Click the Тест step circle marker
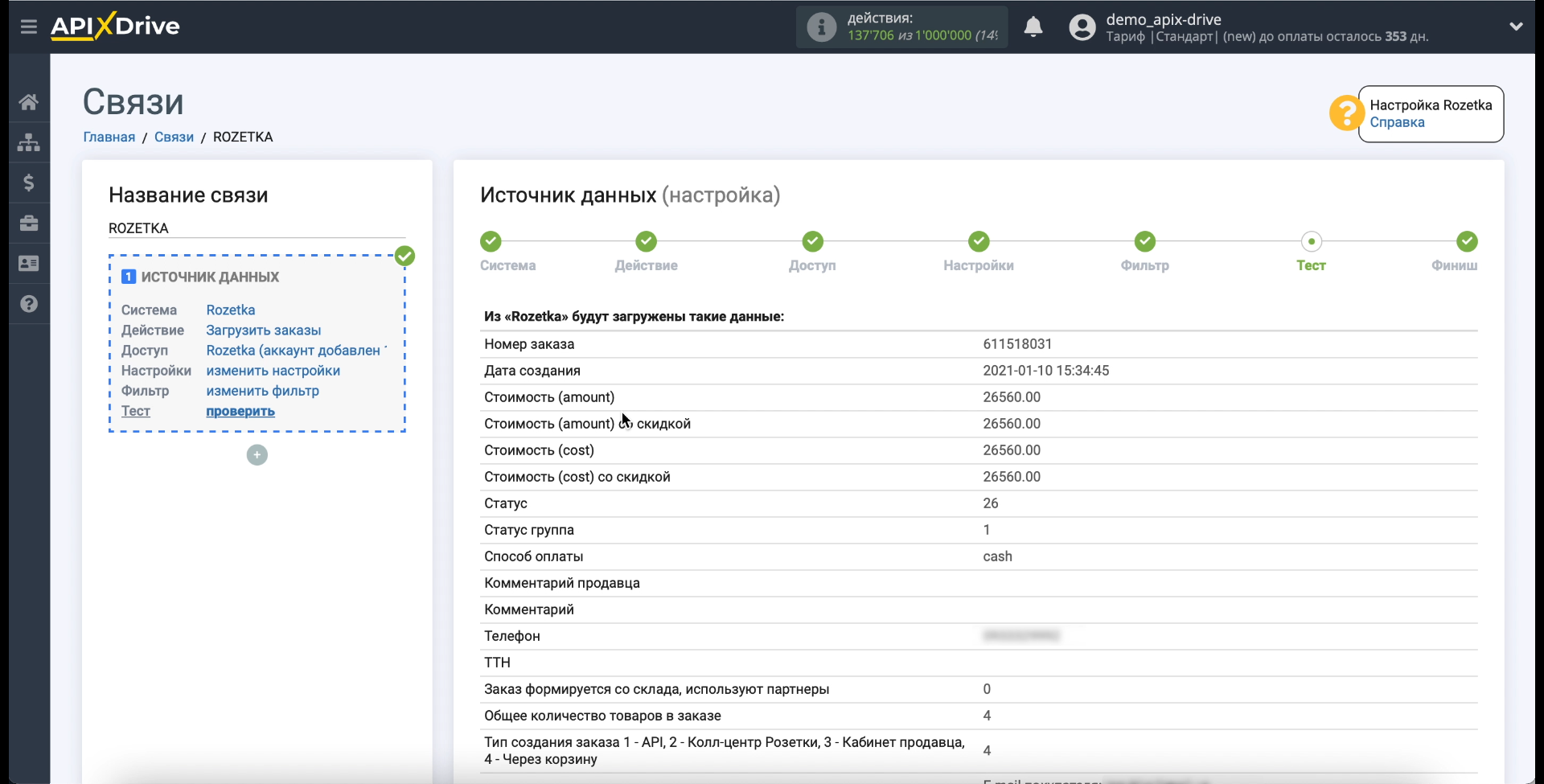 (x=1312, y=241)
